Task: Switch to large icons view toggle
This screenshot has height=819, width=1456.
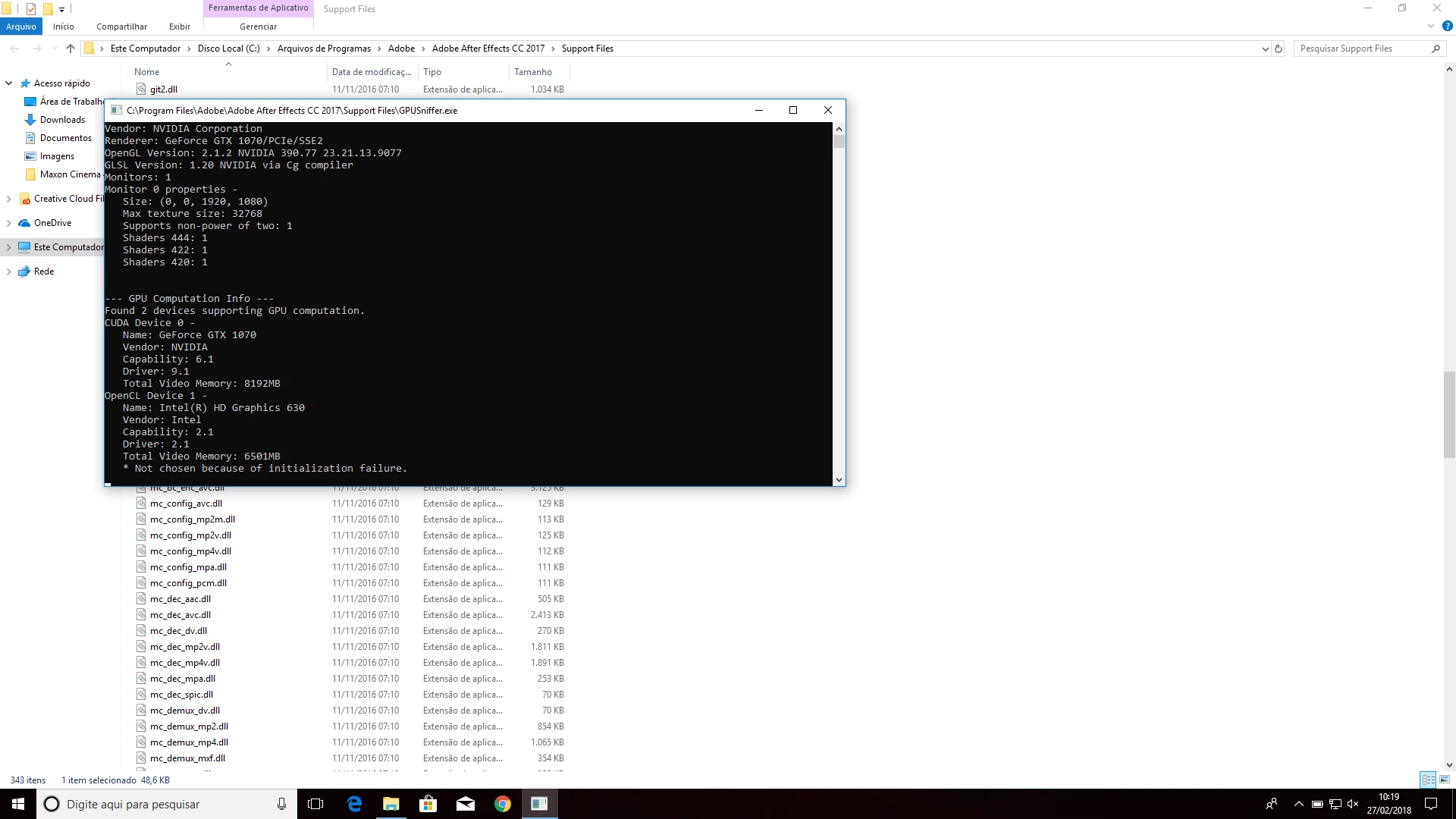Action: coord(1445,780)
